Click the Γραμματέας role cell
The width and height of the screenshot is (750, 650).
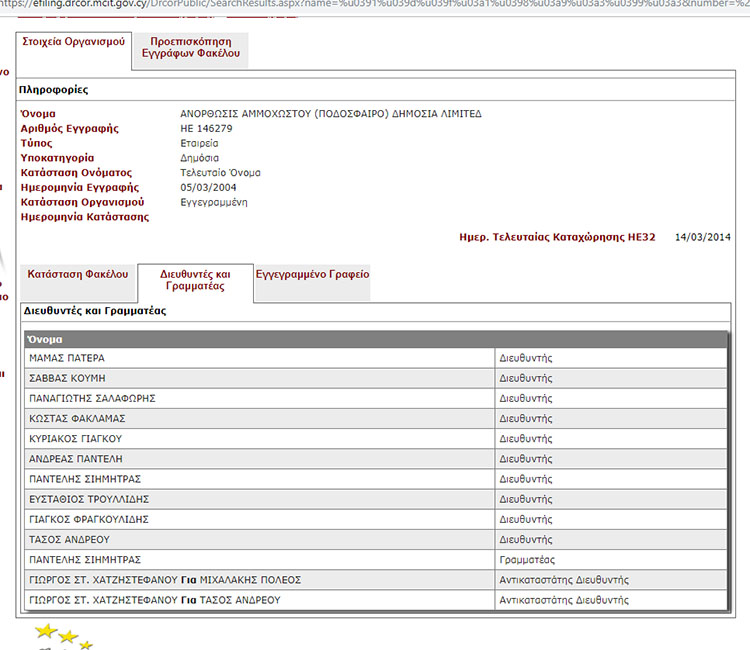611,560
